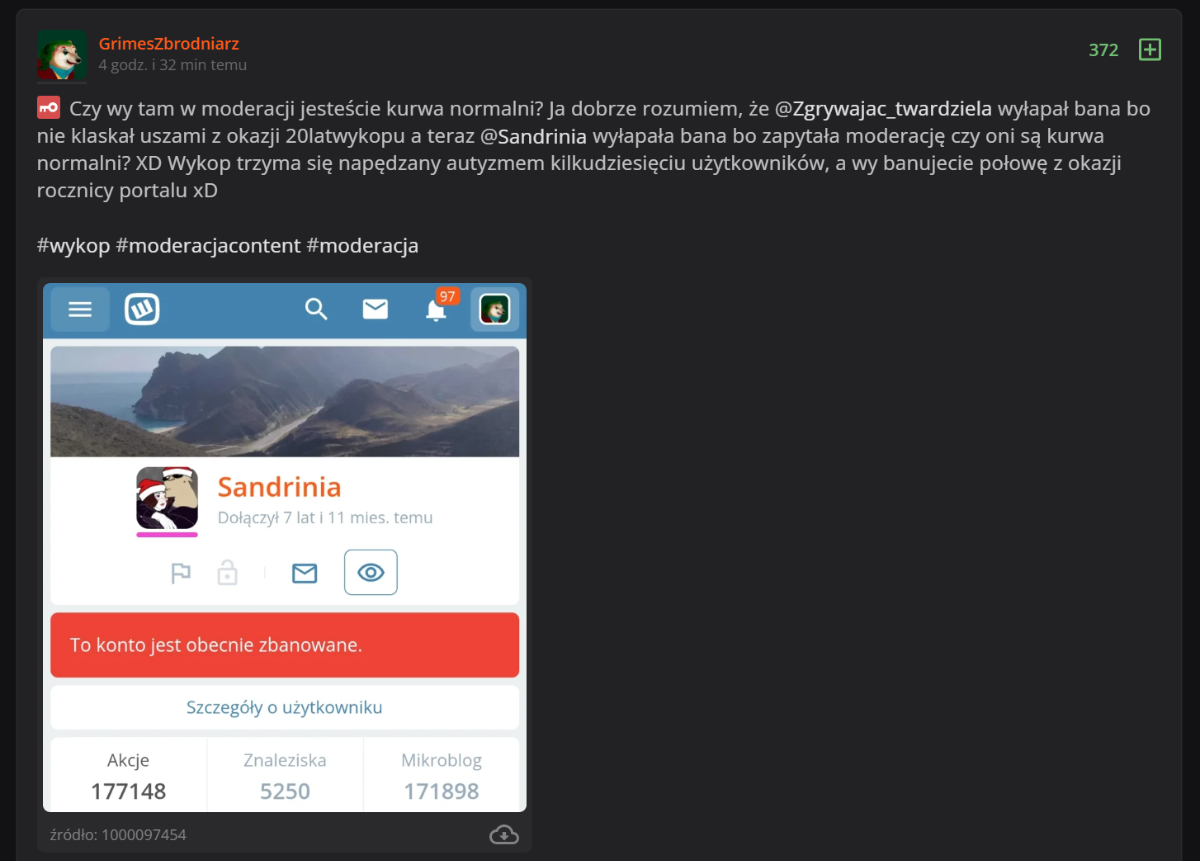The height and width of the screenshot is (861, 1200).
Task: Open the hamburger menu in embedded screenshot
Action: click(x=80, y=309)
